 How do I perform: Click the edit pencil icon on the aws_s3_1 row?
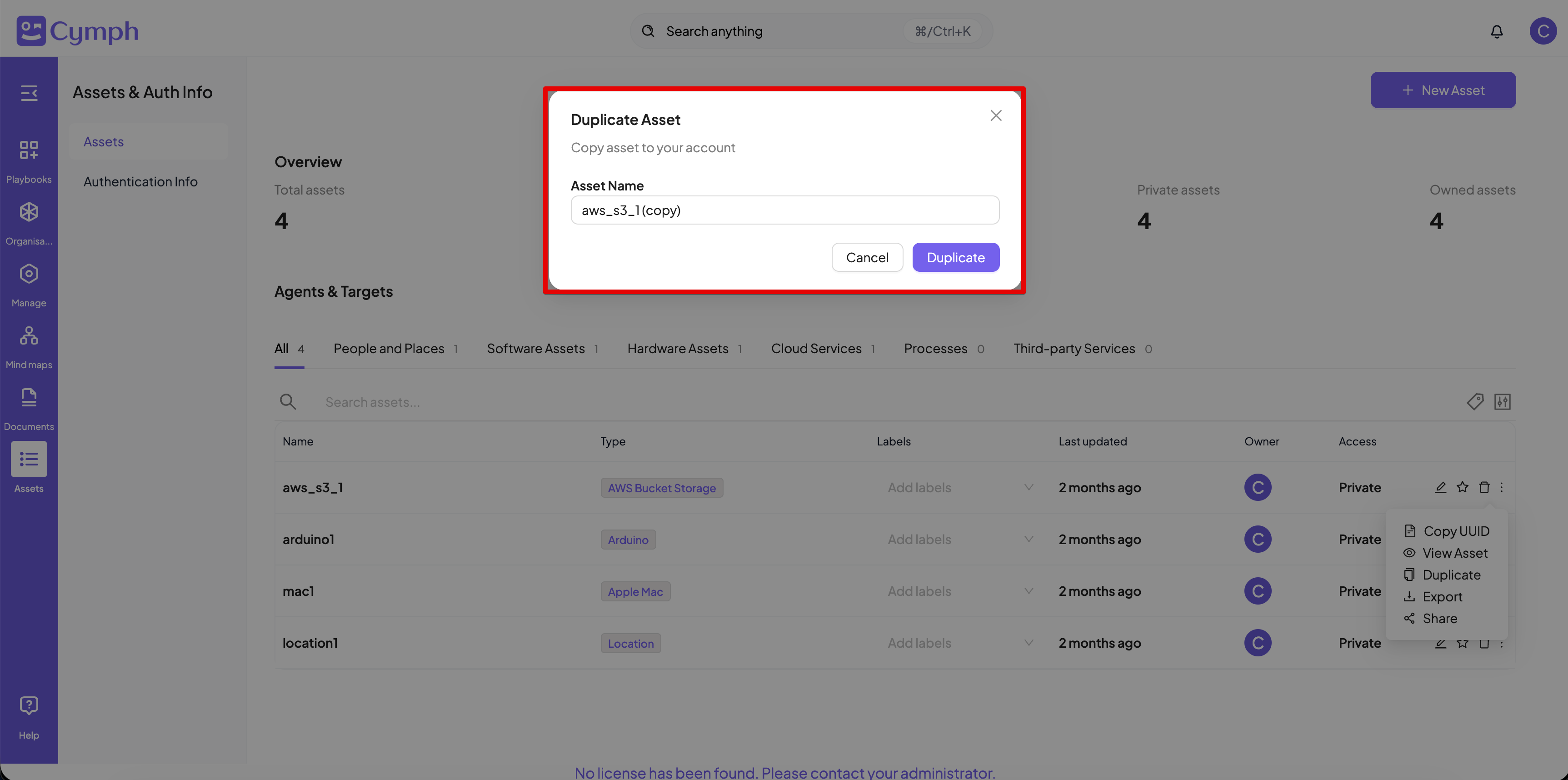(x=1441, y=487)
